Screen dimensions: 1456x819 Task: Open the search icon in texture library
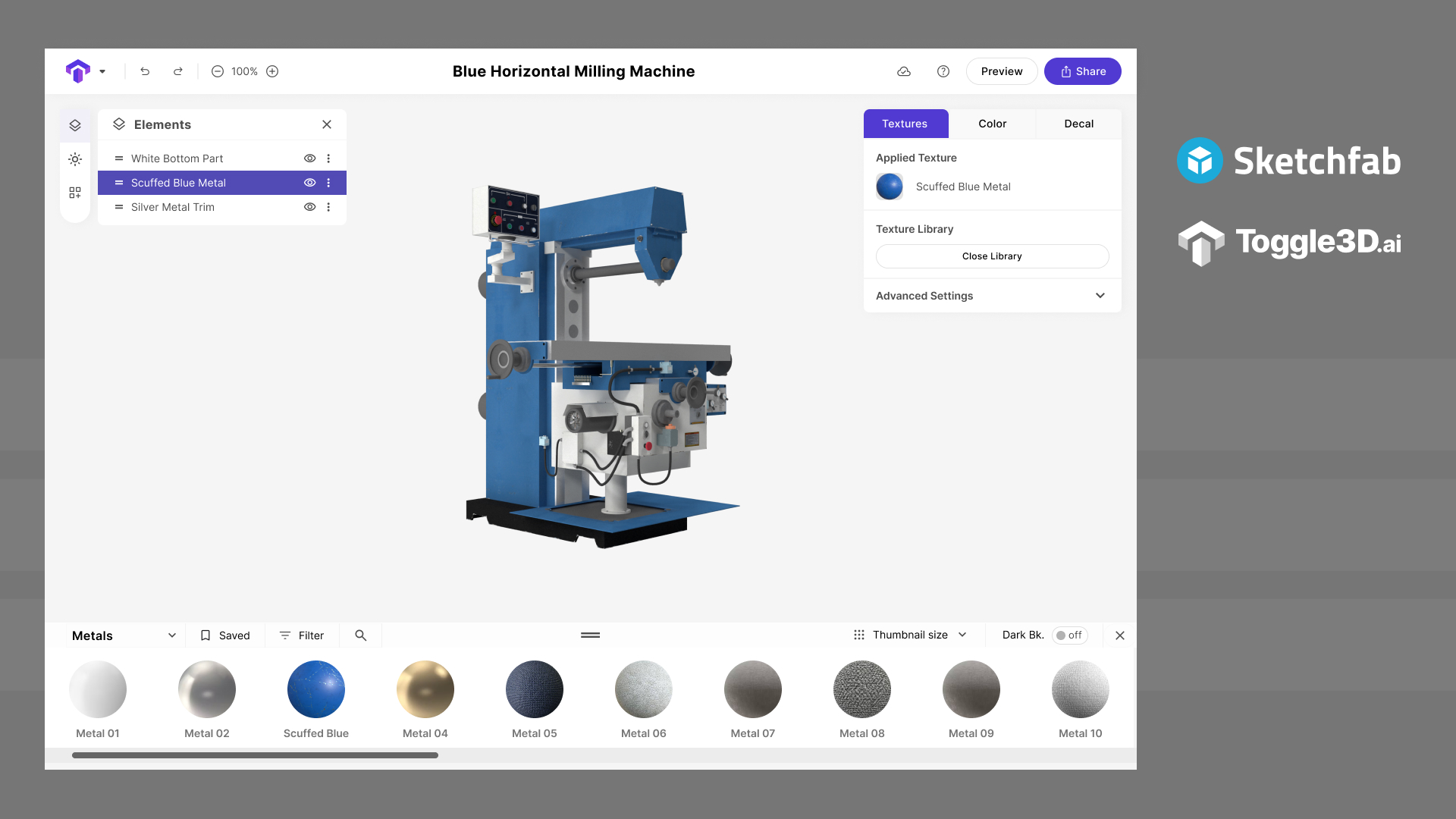click(360, 635)
